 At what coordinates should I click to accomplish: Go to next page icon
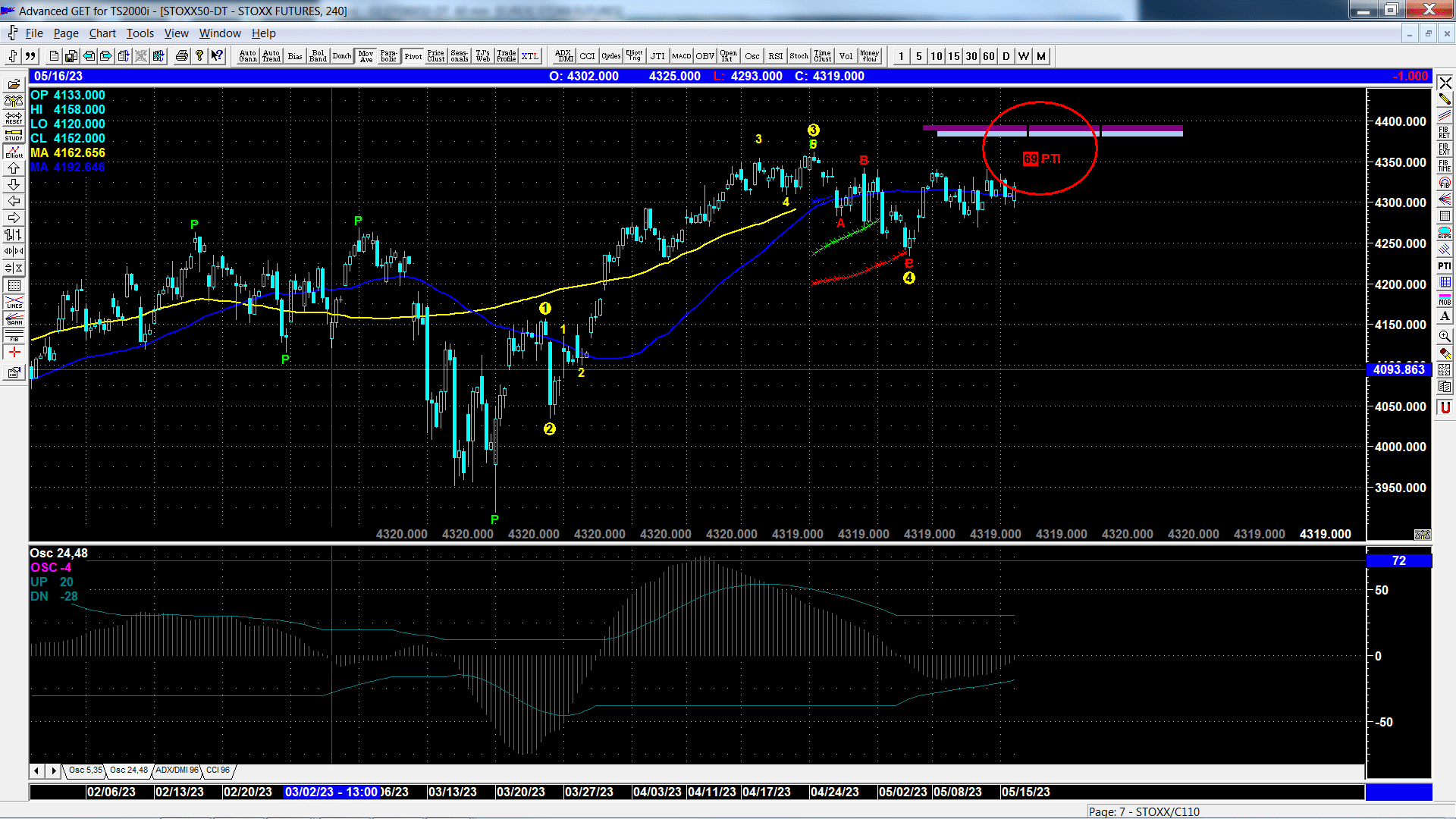coord(106,56)
